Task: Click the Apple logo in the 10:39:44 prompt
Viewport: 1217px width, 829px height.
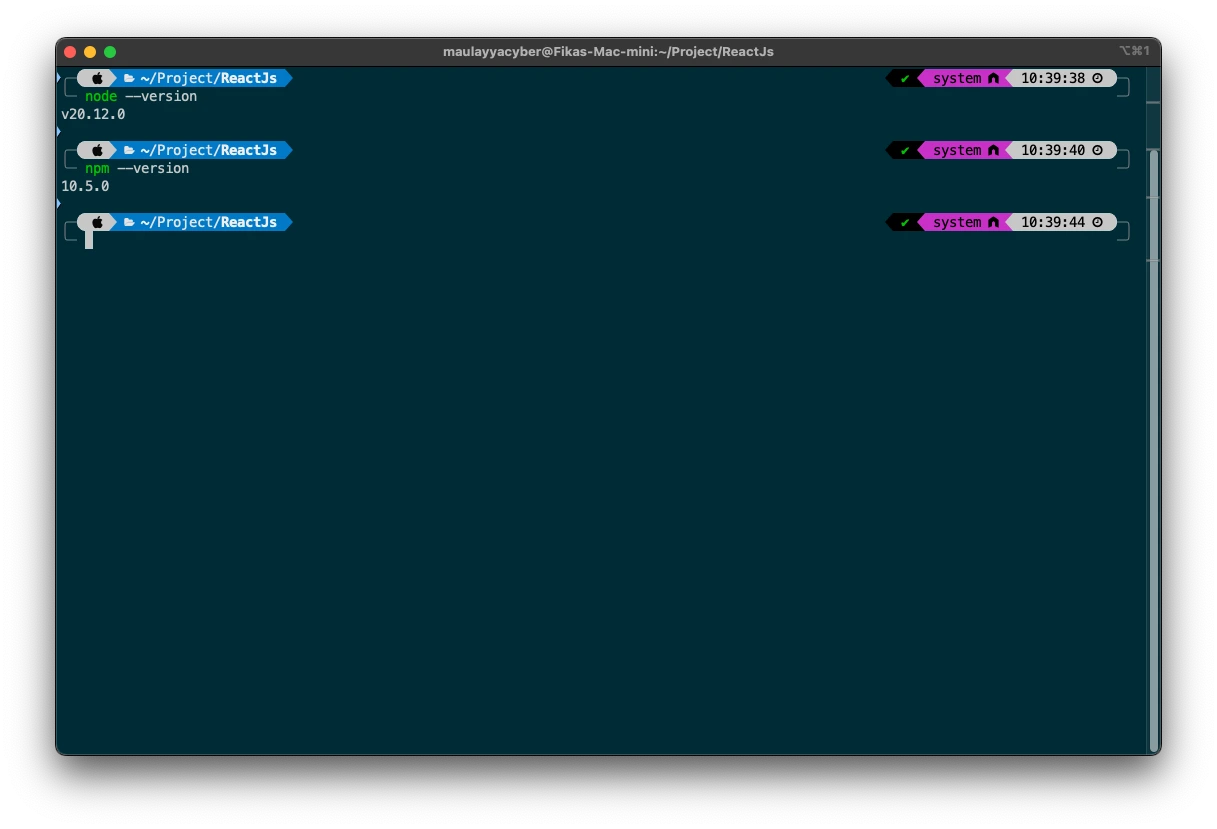Action: pos(97,222)
